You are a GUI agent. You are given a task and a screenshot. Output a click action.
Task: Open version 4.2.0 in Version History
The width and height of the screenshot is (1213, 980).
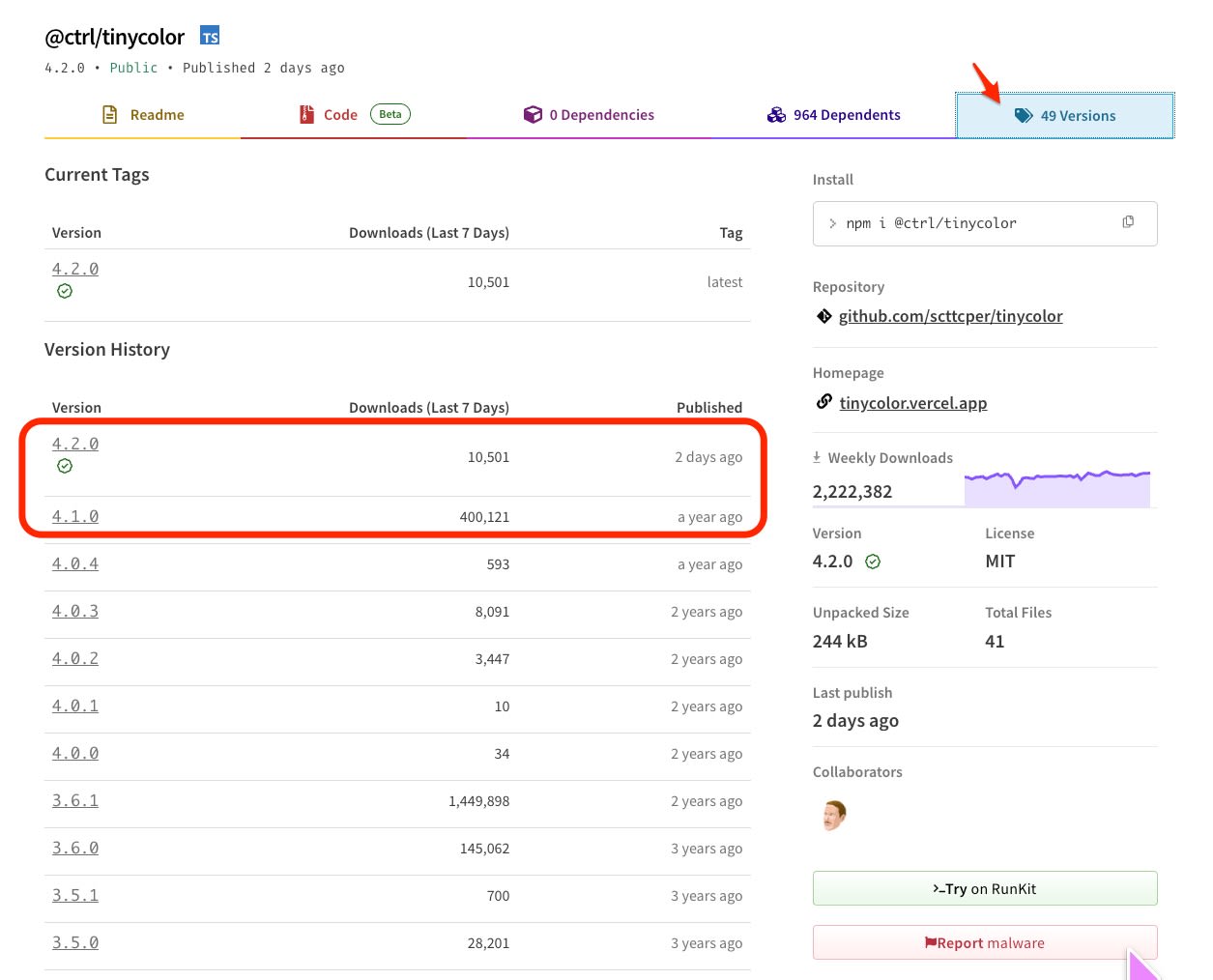tap(75, 444)
